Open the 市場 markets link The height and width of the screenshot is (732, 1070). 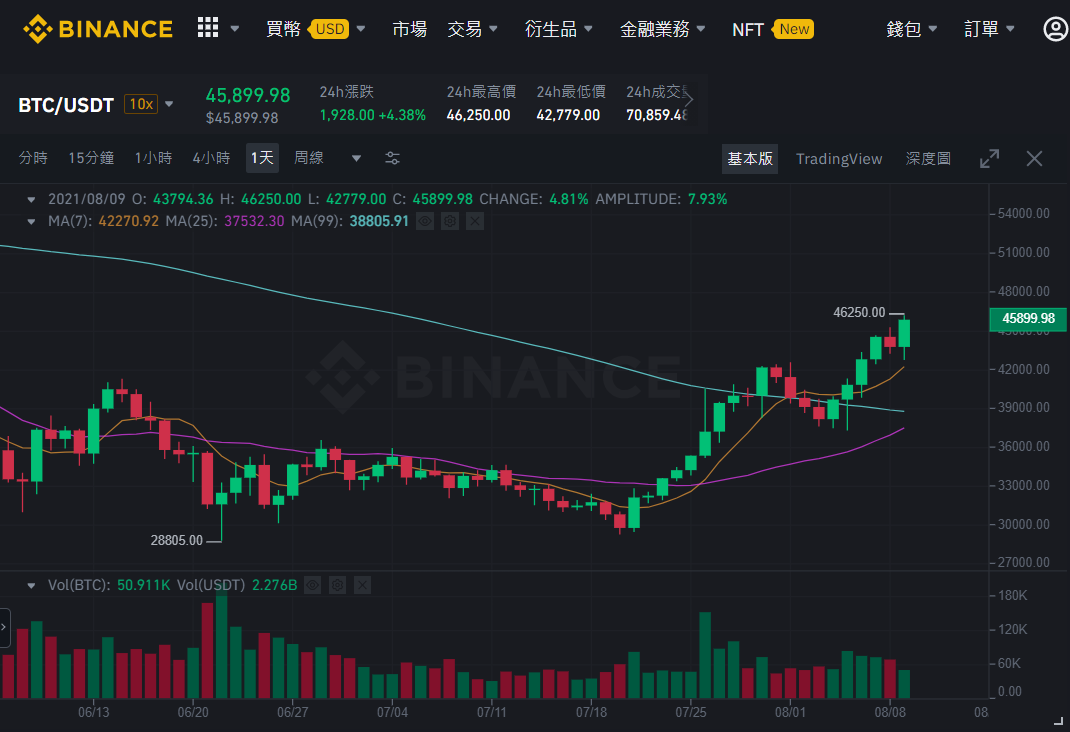tap(409, 29)
